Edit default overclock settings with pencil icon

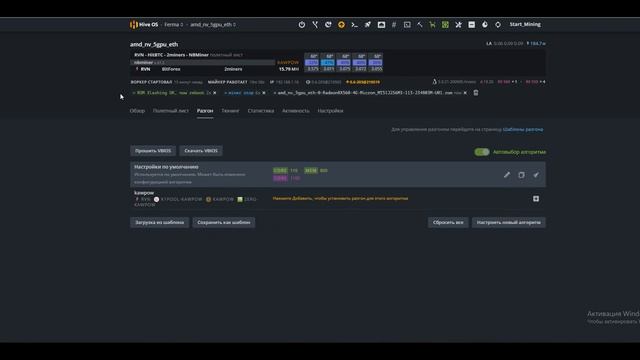[507, 175]
